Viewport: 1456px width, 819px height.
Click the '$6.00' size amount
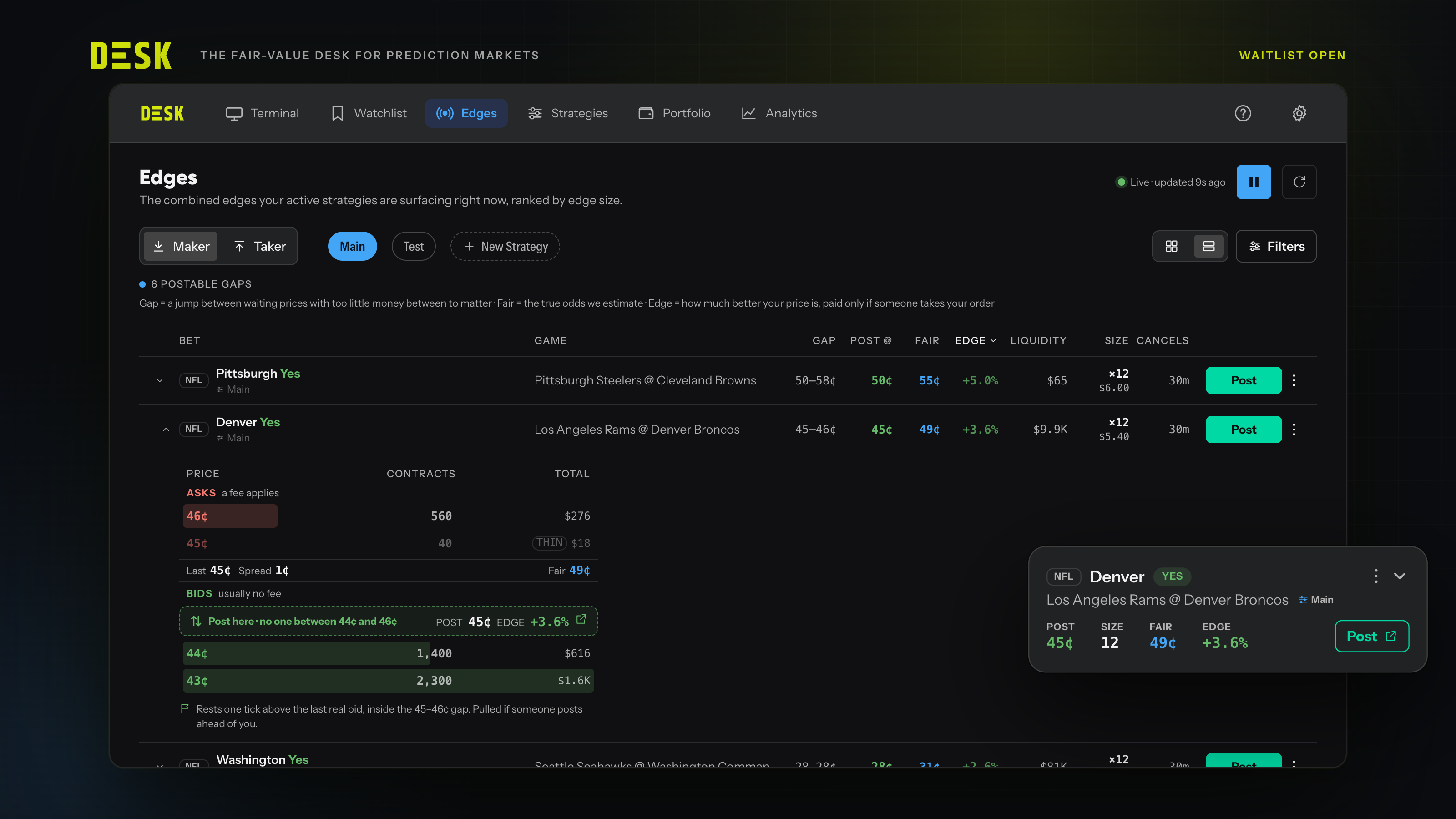[1113, 388]
